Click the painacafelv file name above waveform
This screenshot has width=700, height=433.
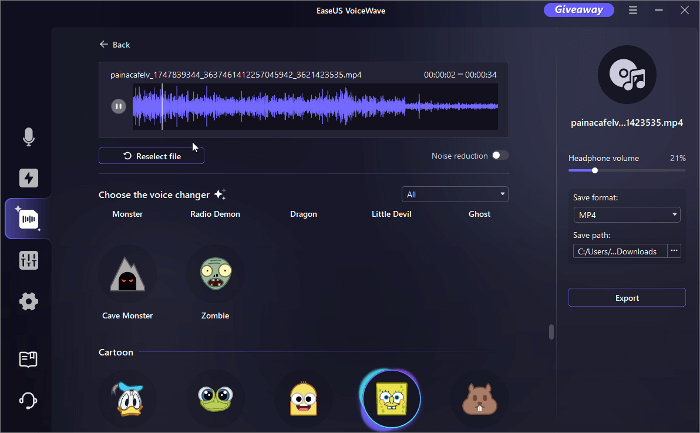click(236, 75)
